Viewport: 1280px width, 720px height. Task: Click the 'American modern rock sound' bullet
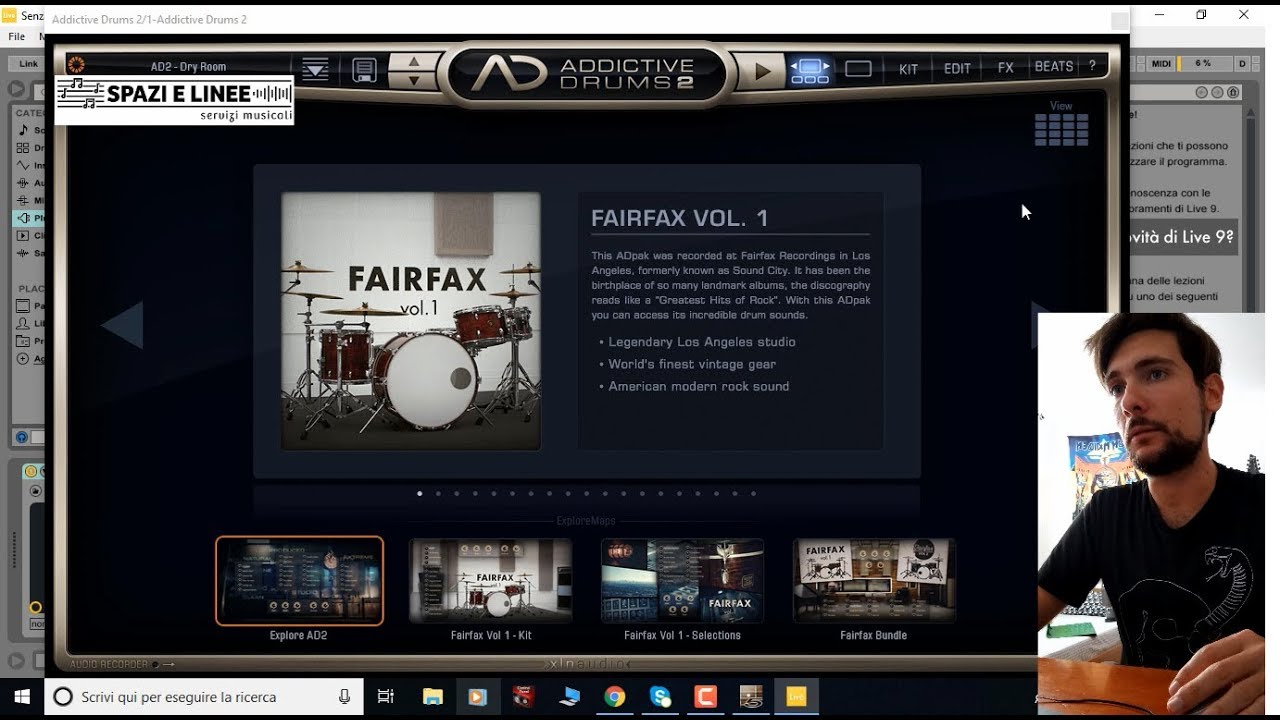point(699,386)
